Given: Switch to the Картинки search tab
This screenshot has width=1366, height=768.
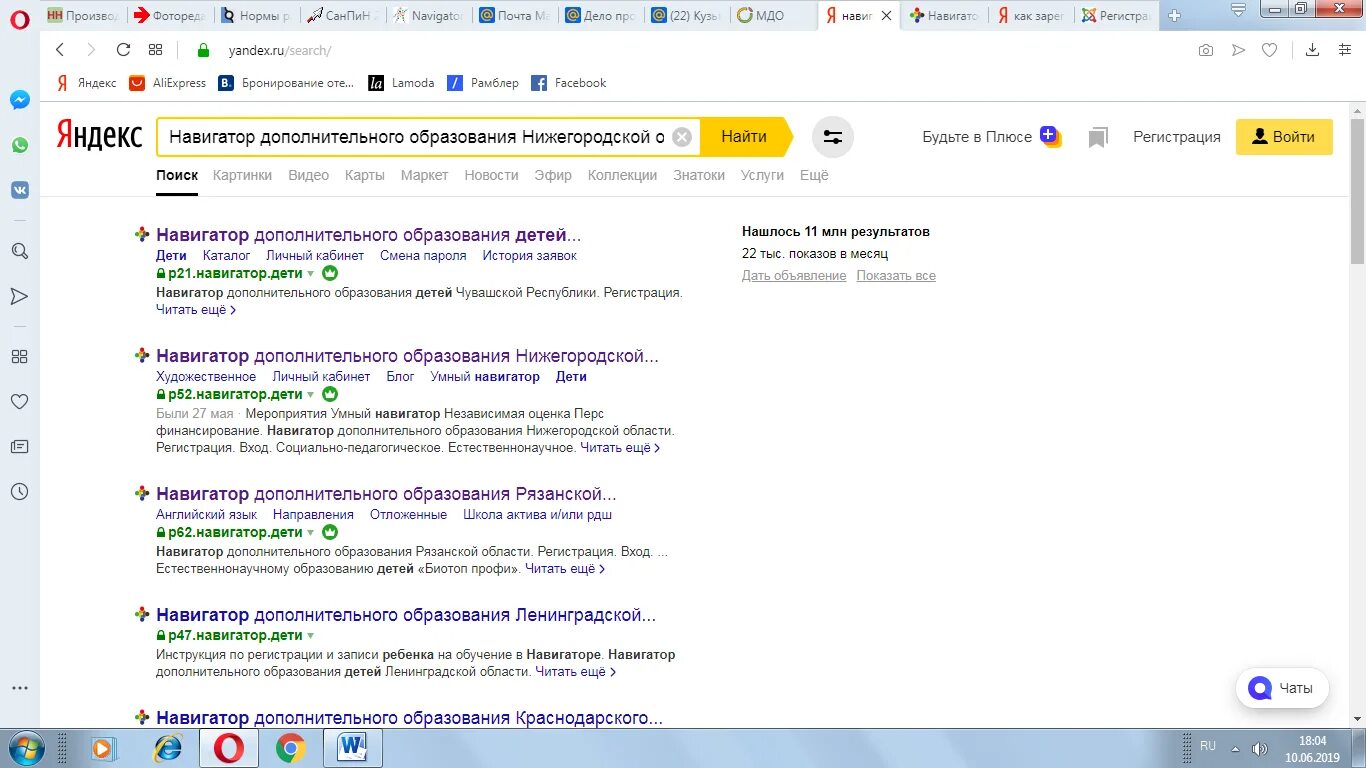Looking at the screenshot, I should (x=242, y=175).
